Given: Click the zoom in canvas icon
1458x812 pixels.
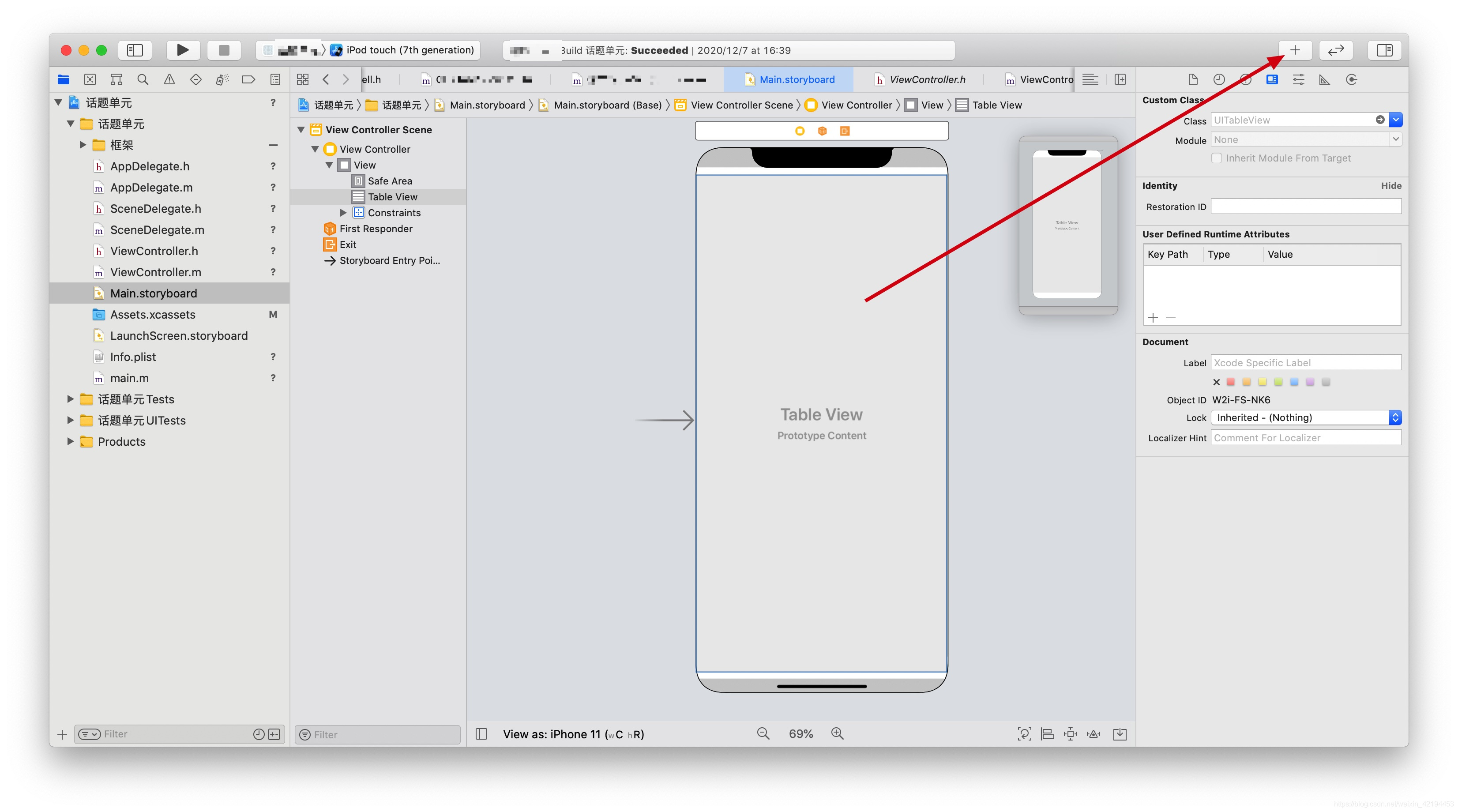Looking at the screenshot, I should 837,733.
